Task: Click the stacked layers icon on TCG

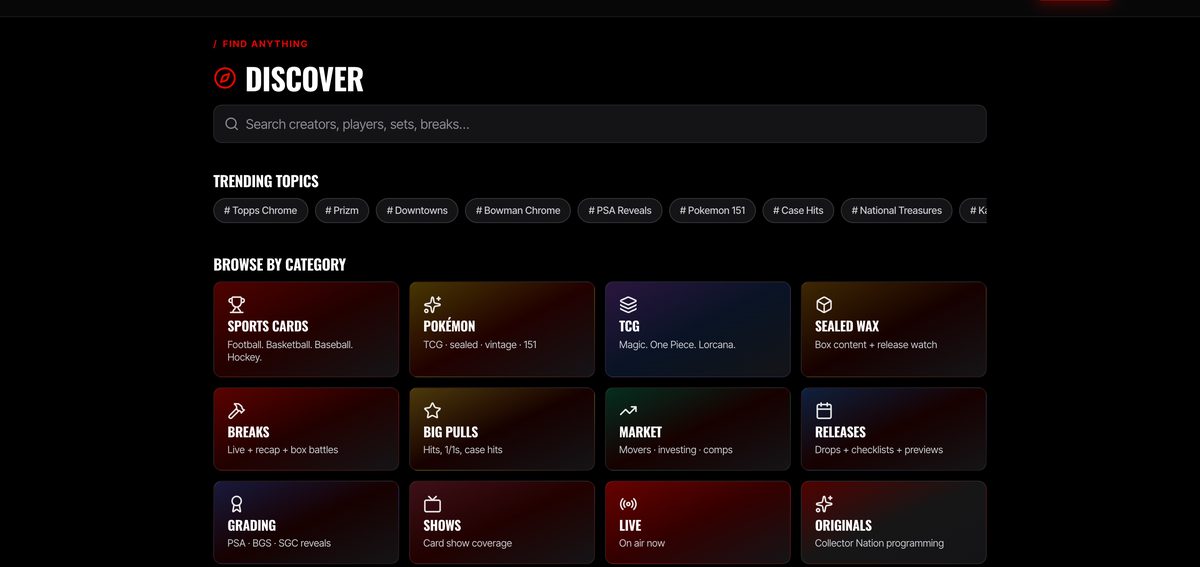Action: coord(628,304)
